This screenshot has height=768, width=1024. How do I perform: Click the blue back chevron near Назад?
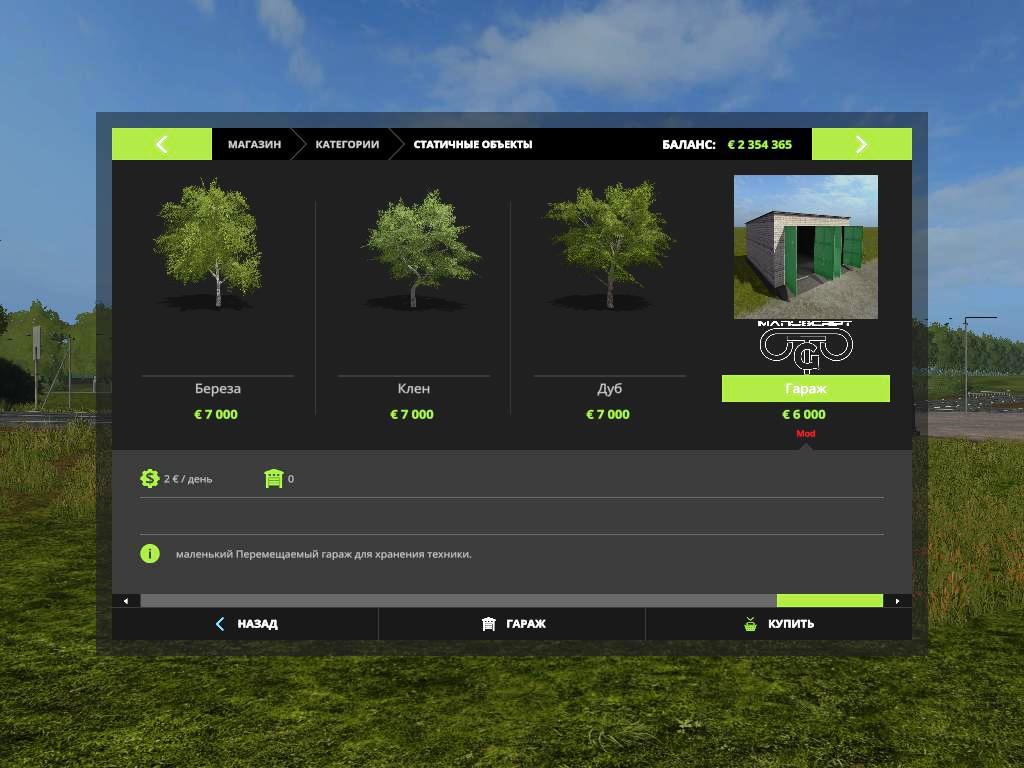tap(220, 624)
